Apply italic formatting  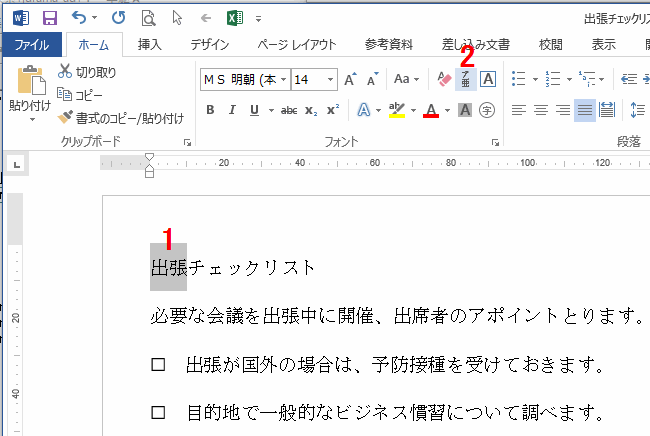233,110
